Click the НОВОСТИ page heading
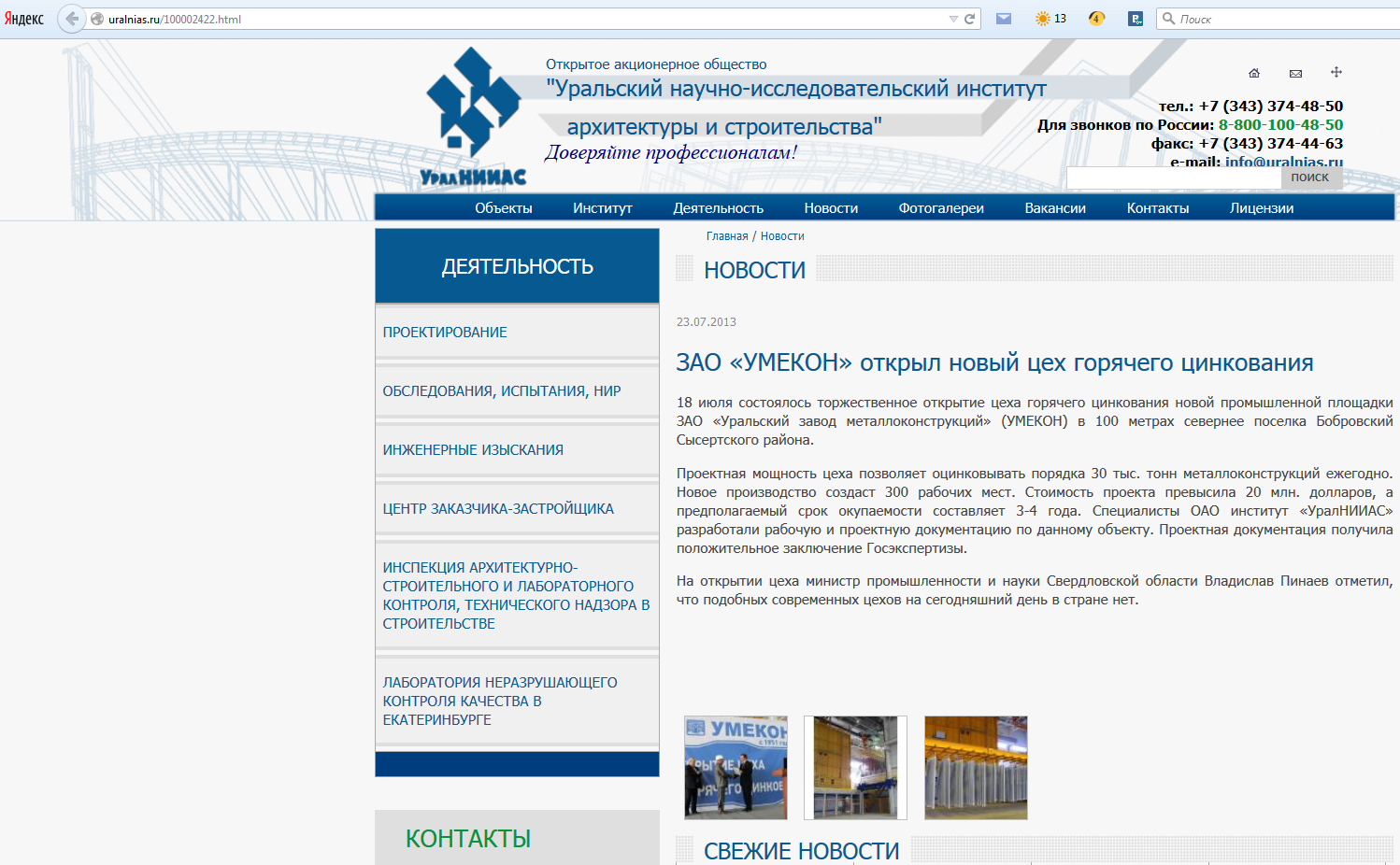The height and width of the screenshot is (865, 1400). (754, 270)
